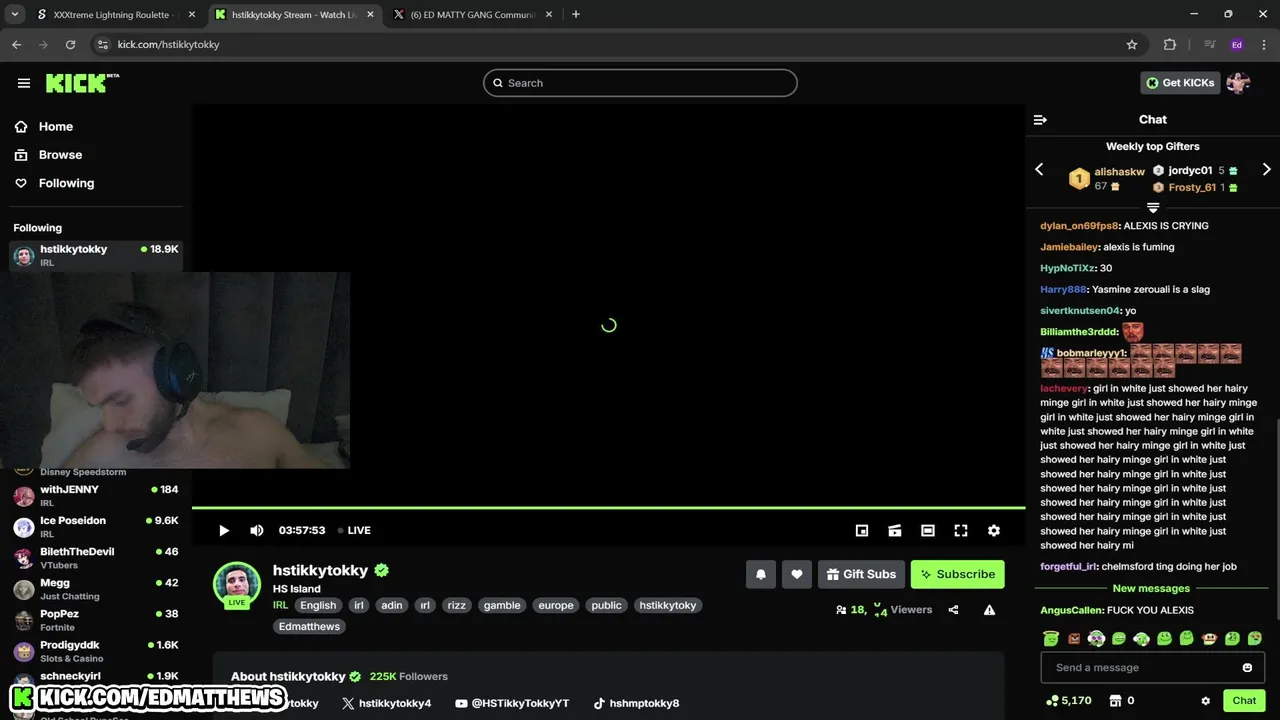Image resolution: width=1280 pixels, height=720 pixels.
Task: Click the English language tag
Action: pos(318,605)
